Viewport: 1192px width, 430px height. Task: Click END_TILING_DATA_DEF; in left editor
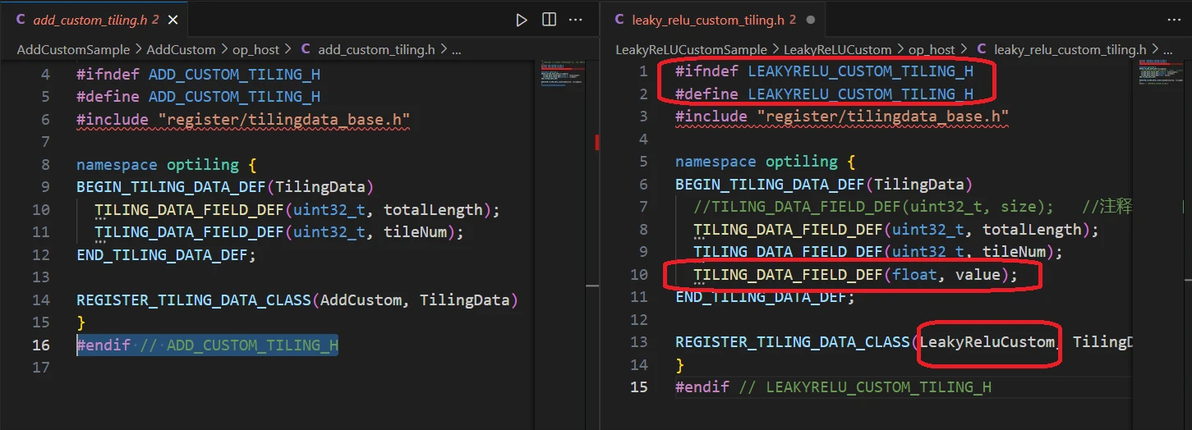coord(166,255)
